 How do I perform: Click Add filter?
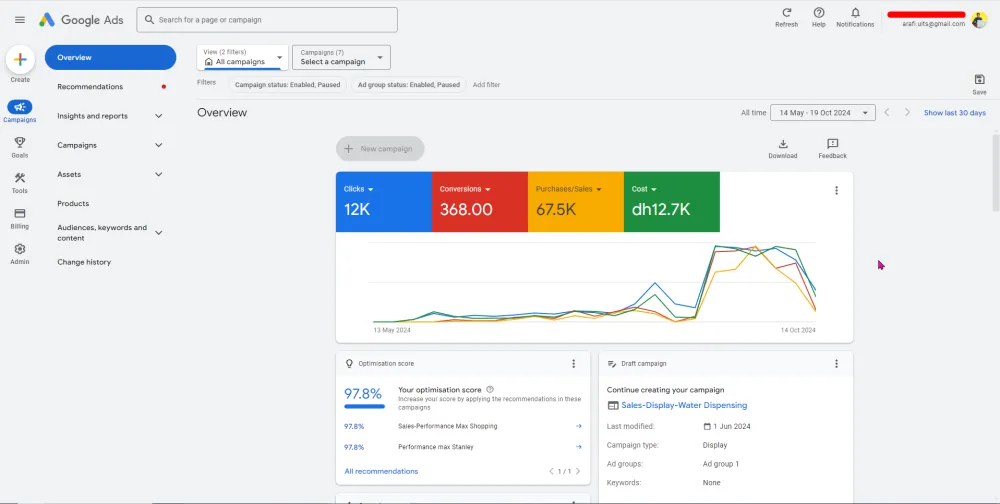[486, 84]
